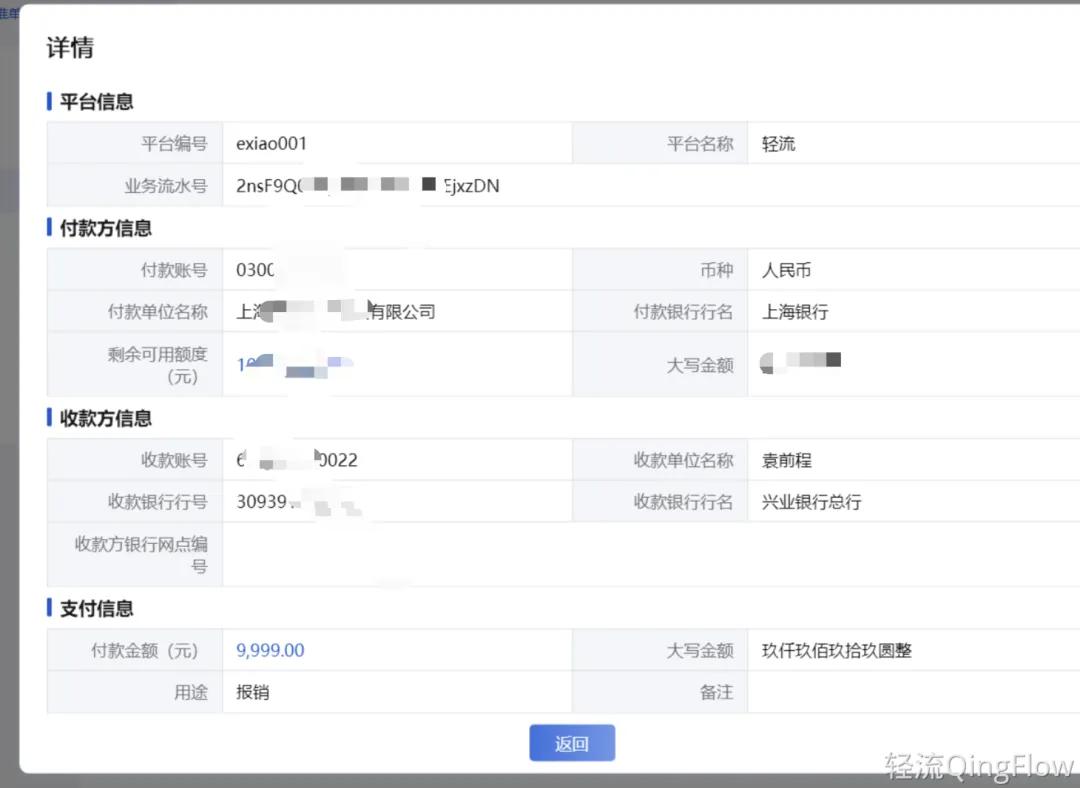Click the 平台编号 label

pos(174,143)
